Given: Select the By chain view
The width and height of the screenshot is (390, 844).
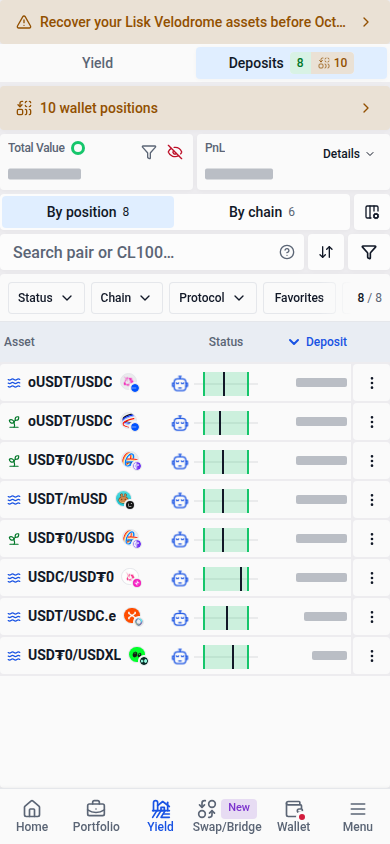Looking at the screenshot, I should pos(262,212).
